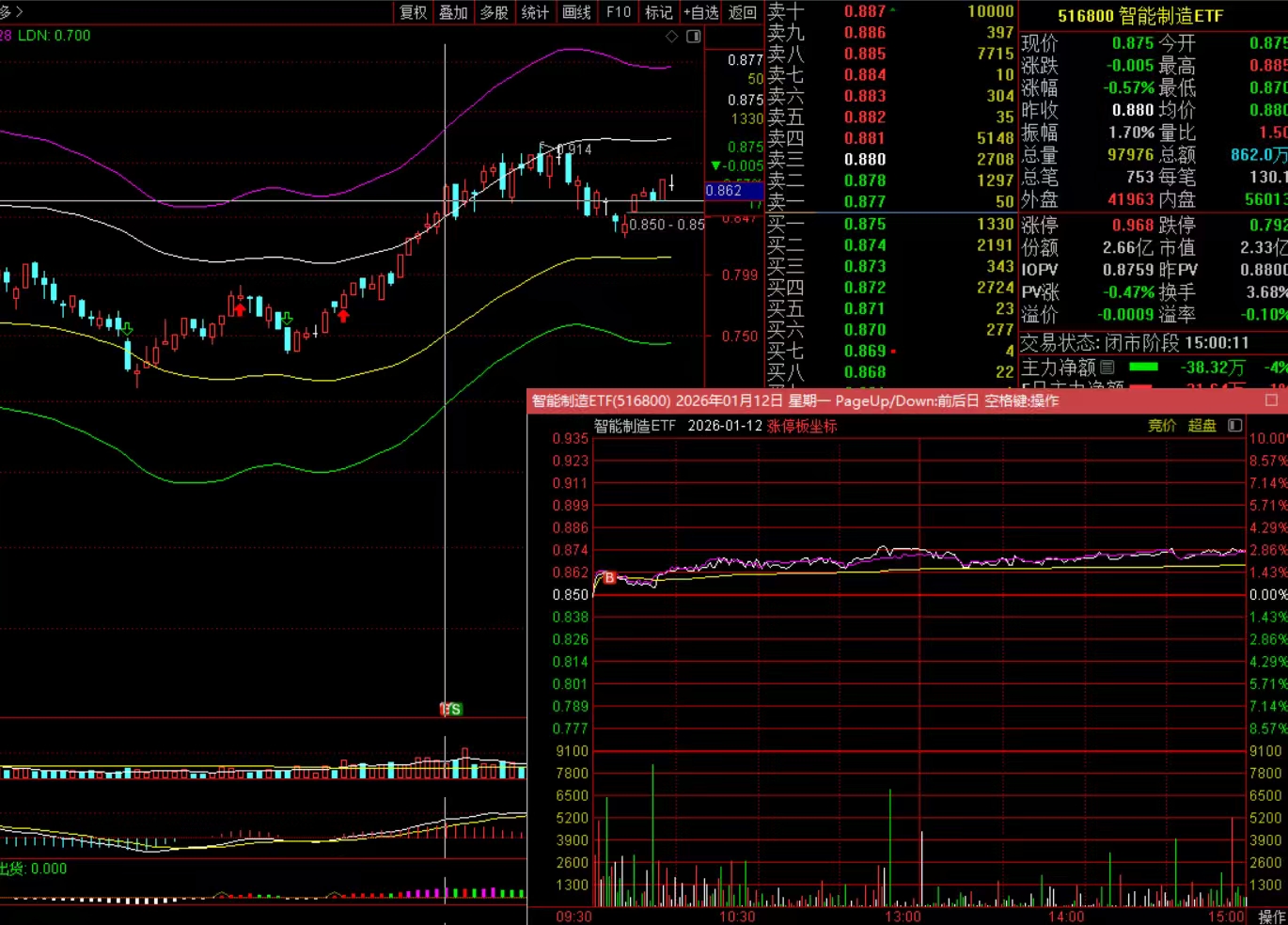Click the green triangle next to -0.005

point(715,166)
